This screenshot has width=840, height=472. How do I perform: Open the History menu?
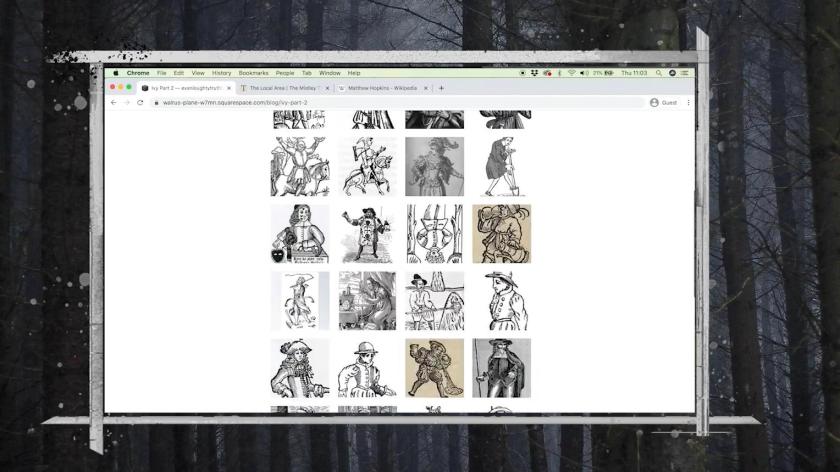[x=221, y=73]
